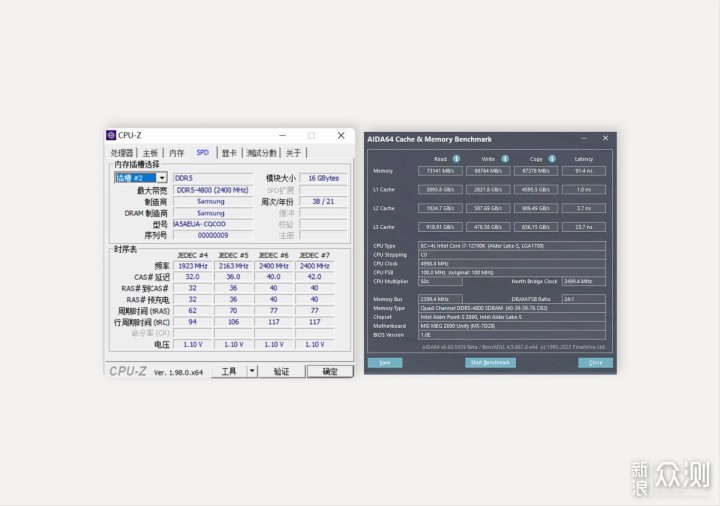Click the DRAM:FSB Ratio 24:1 field
The width and height of the screenshot is (720, 506).
pos(584,299)
